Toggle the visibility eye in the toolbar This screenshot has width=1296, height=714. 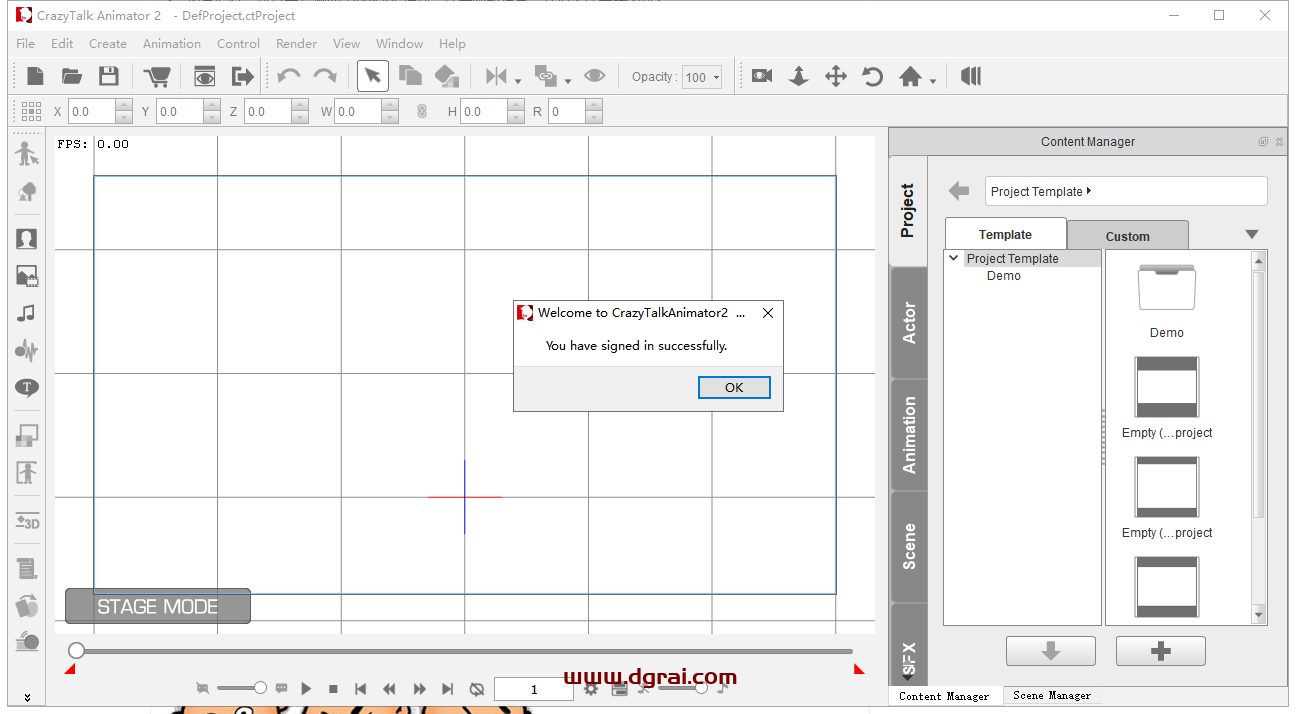pos(595,76)
